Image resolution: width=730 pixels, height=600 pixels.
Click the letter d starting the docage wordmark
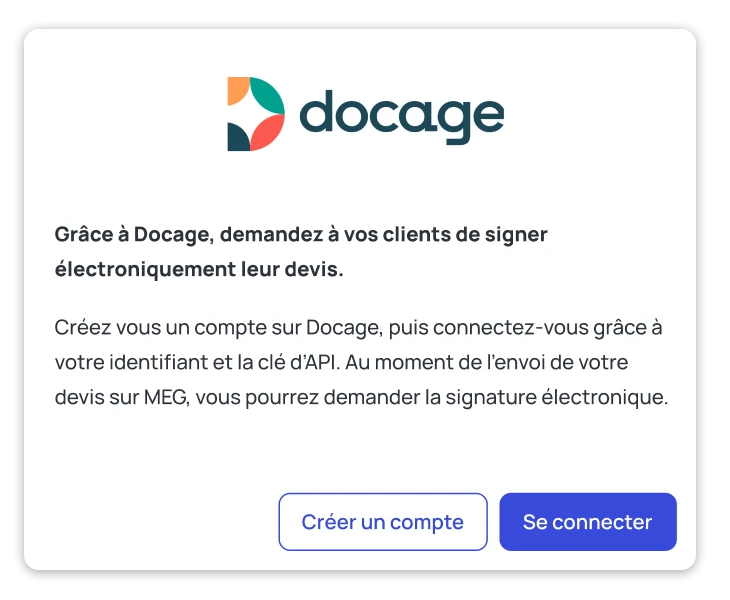click(317, 111)
